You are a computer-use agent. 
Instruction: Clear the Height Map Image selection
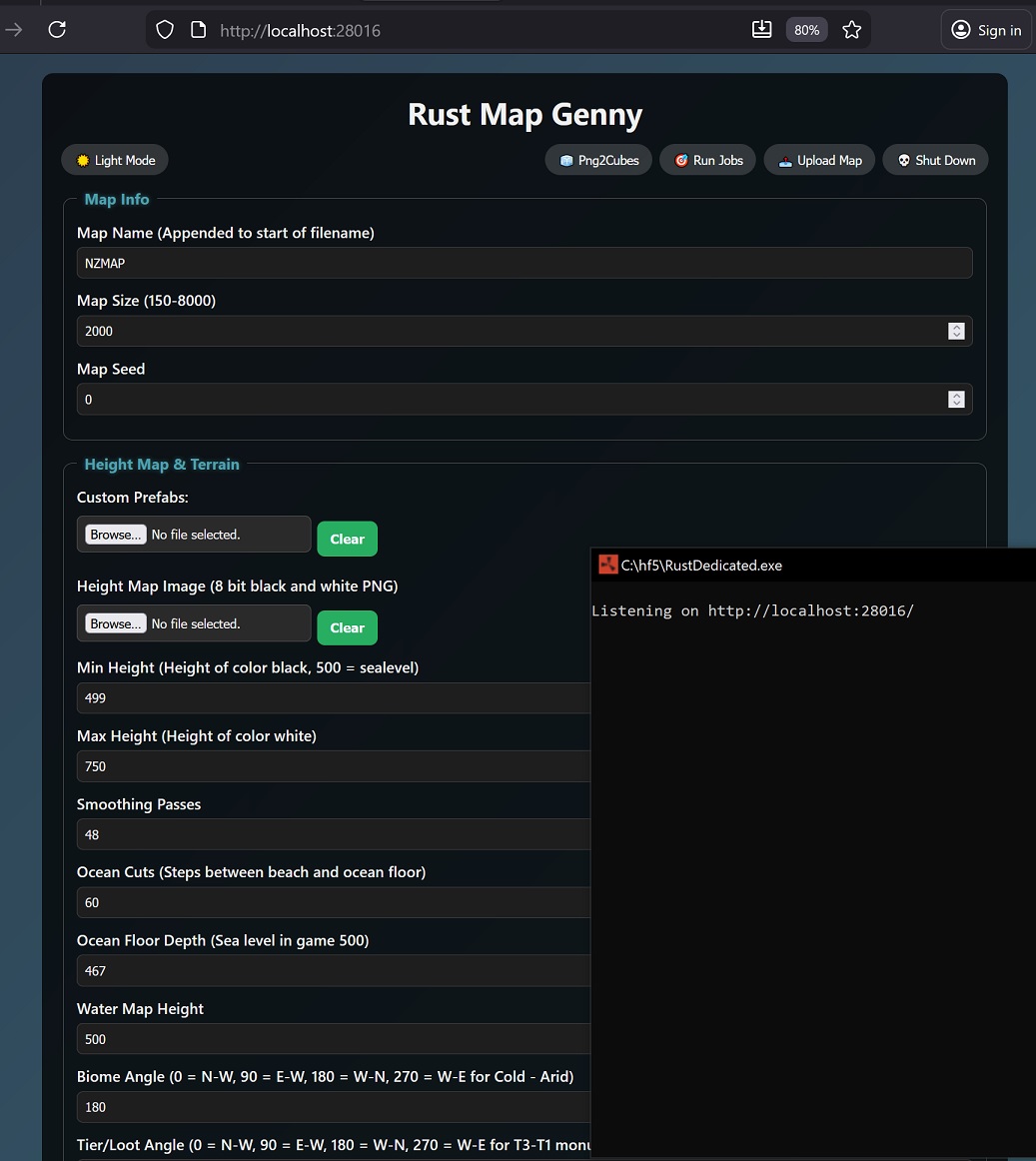[348, 627]
